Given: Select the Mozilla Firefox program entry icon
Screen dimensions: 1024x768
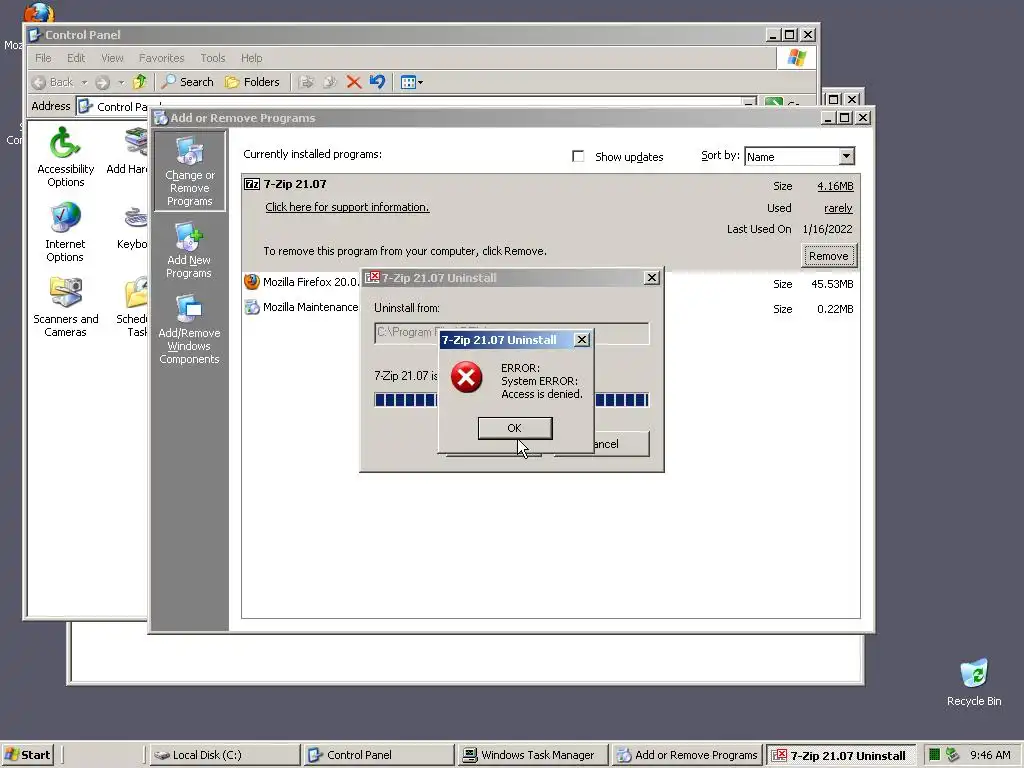Looking at the screenshot, I should pyautogui.click(x=251, y=281).
